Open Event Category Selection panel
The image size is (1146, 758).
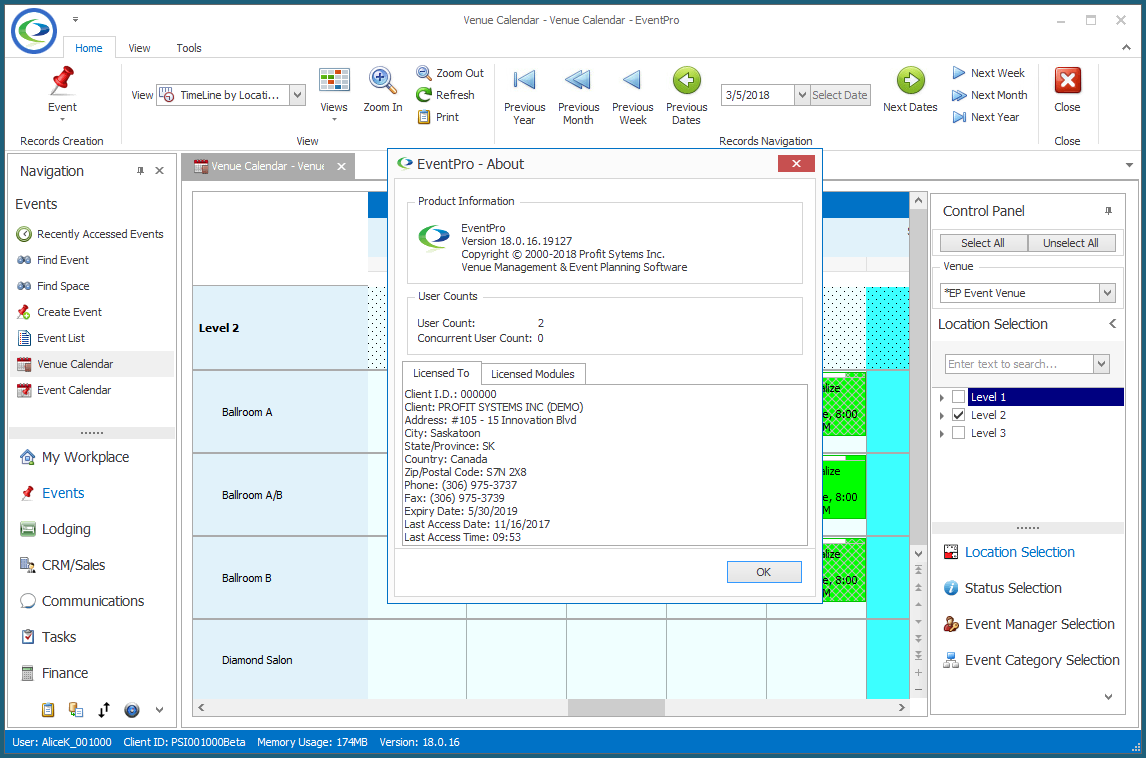(x=1031, y=660)
